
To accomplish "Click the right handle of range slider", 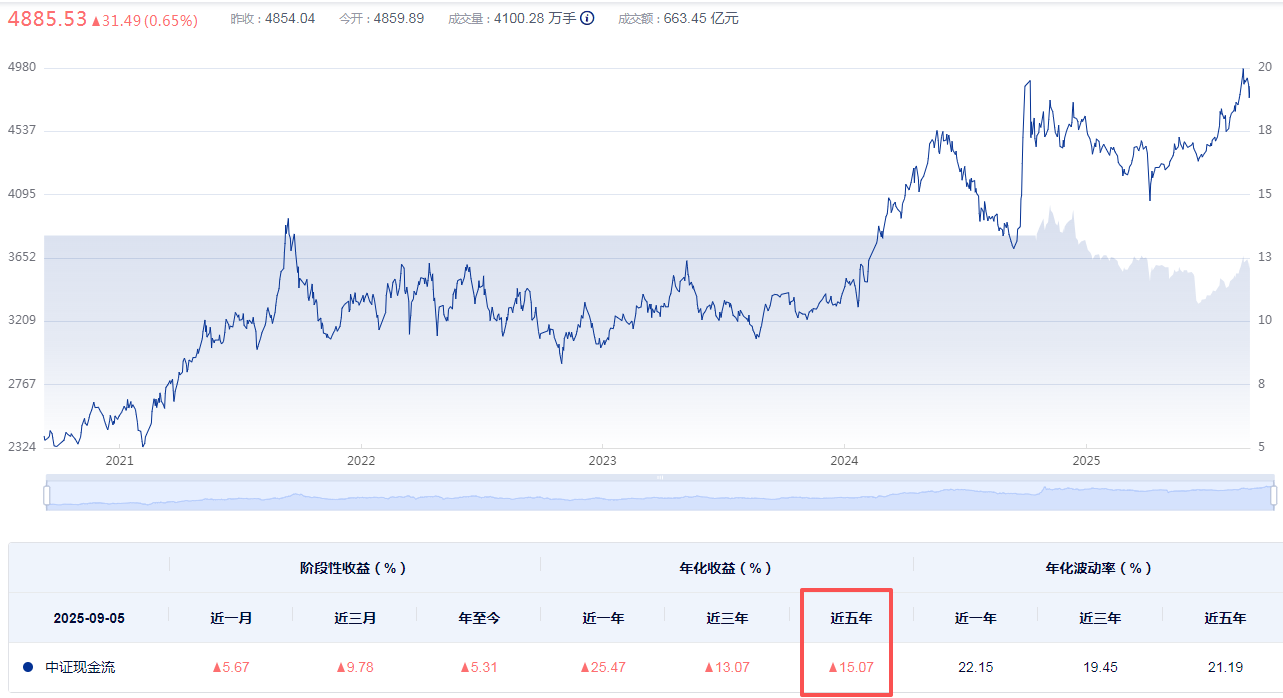I will [x=1273, y=495].
